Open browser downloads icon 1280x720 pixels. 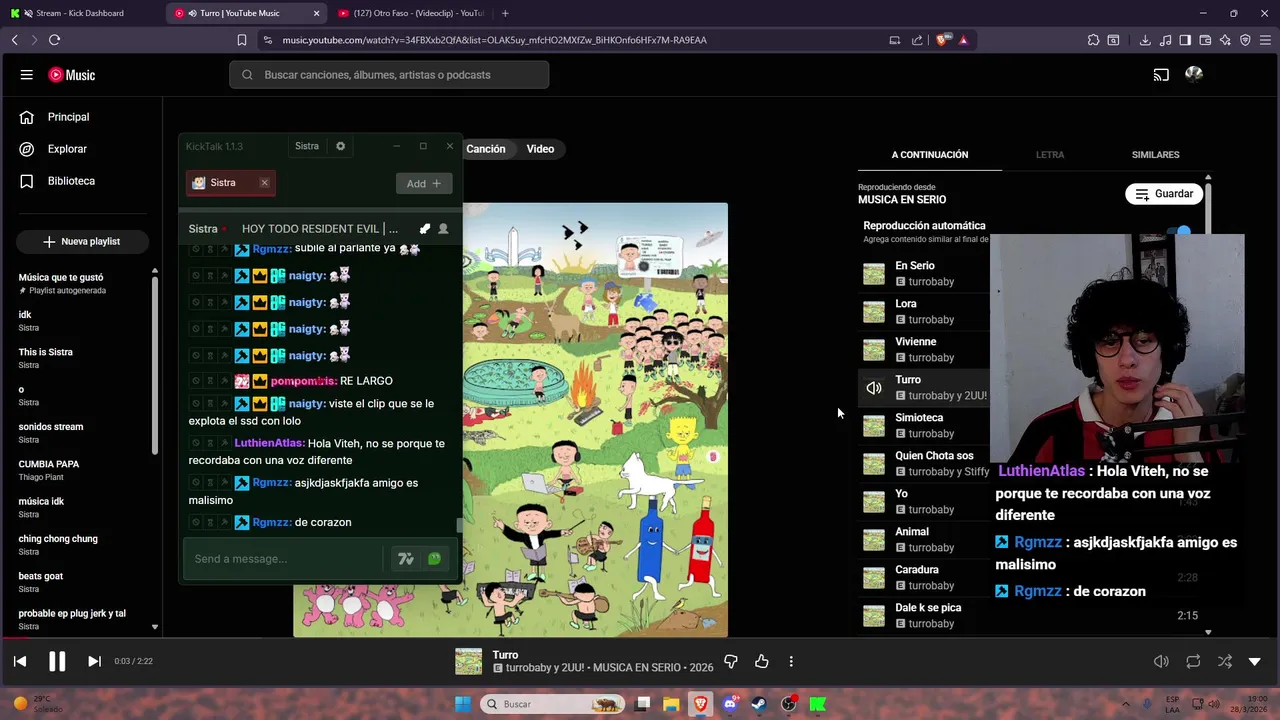pos(1145,40)
